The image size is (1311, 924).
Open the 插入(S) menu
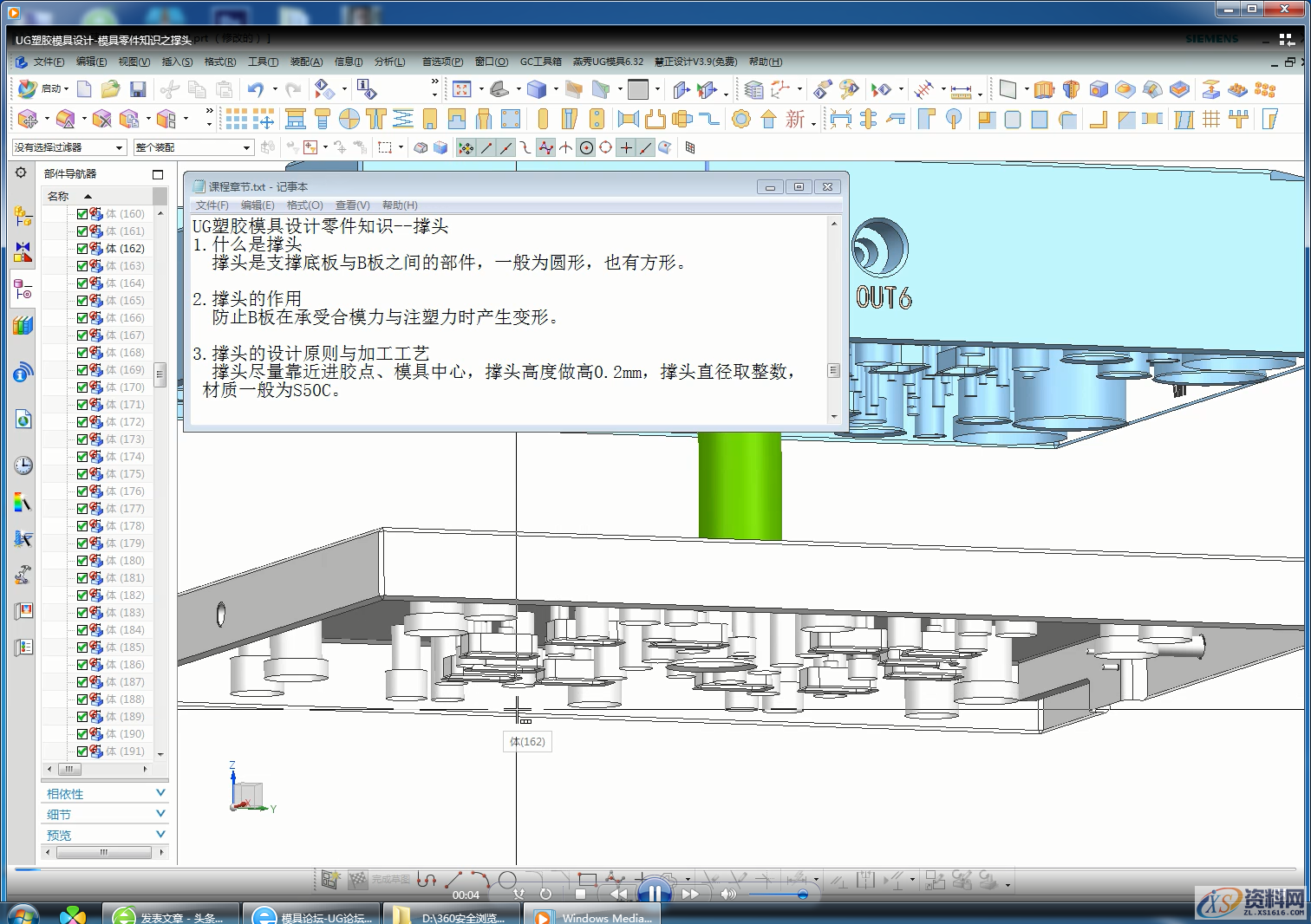(177, 62)
